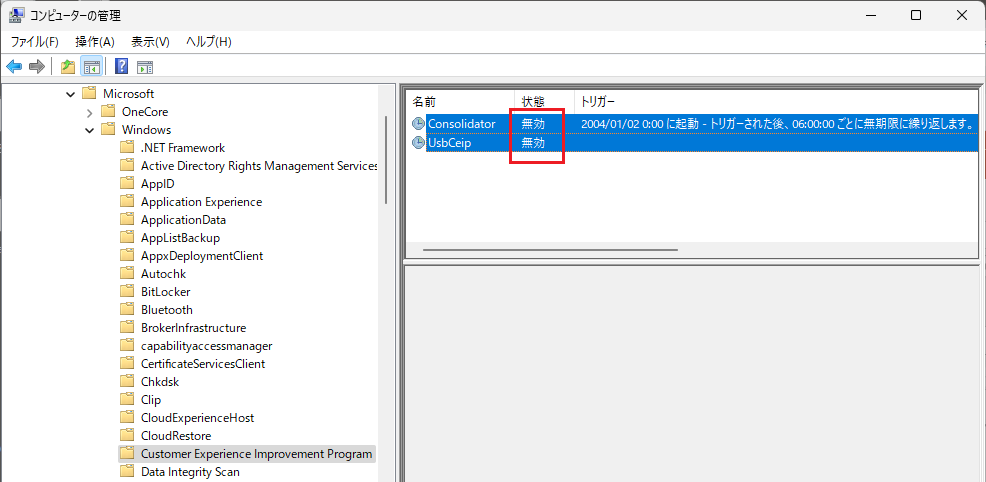
Task: Select the ApplicationData folder
Action: pyautogui.click(x=183, y=220)
